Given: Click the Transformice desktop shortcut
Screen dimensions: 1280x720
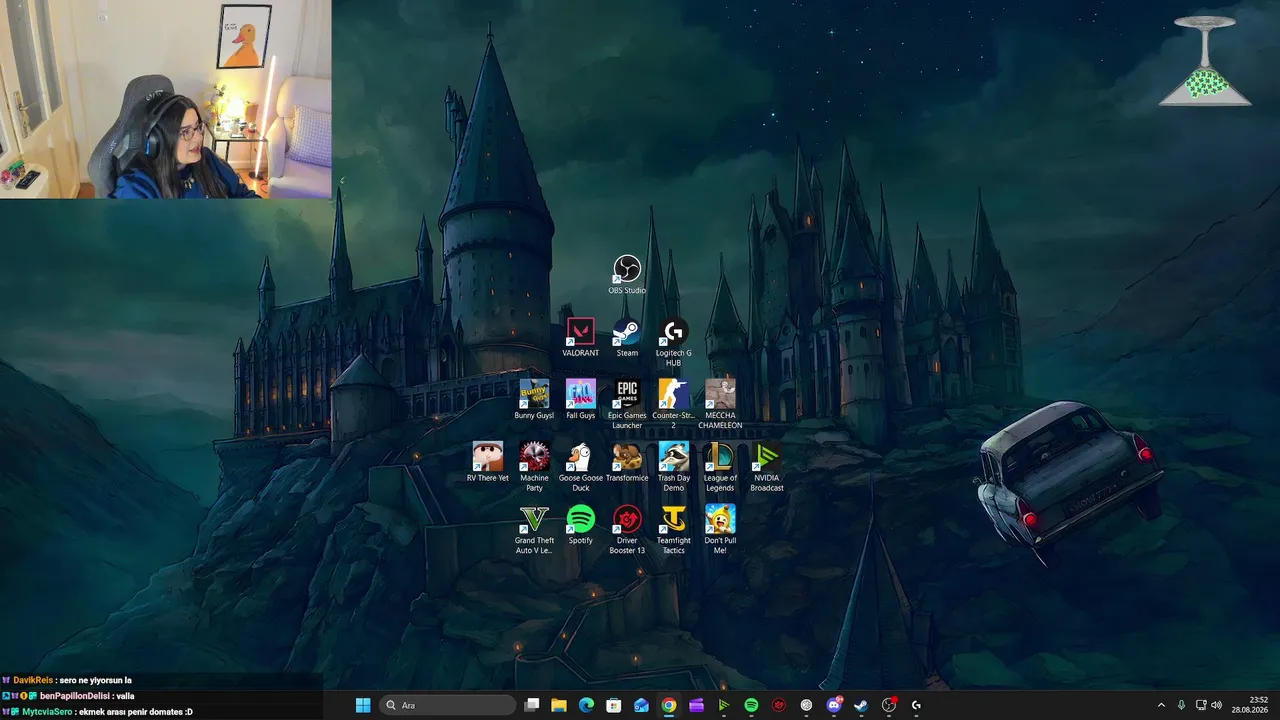Looking at the screenshot, I should [627, 463].
